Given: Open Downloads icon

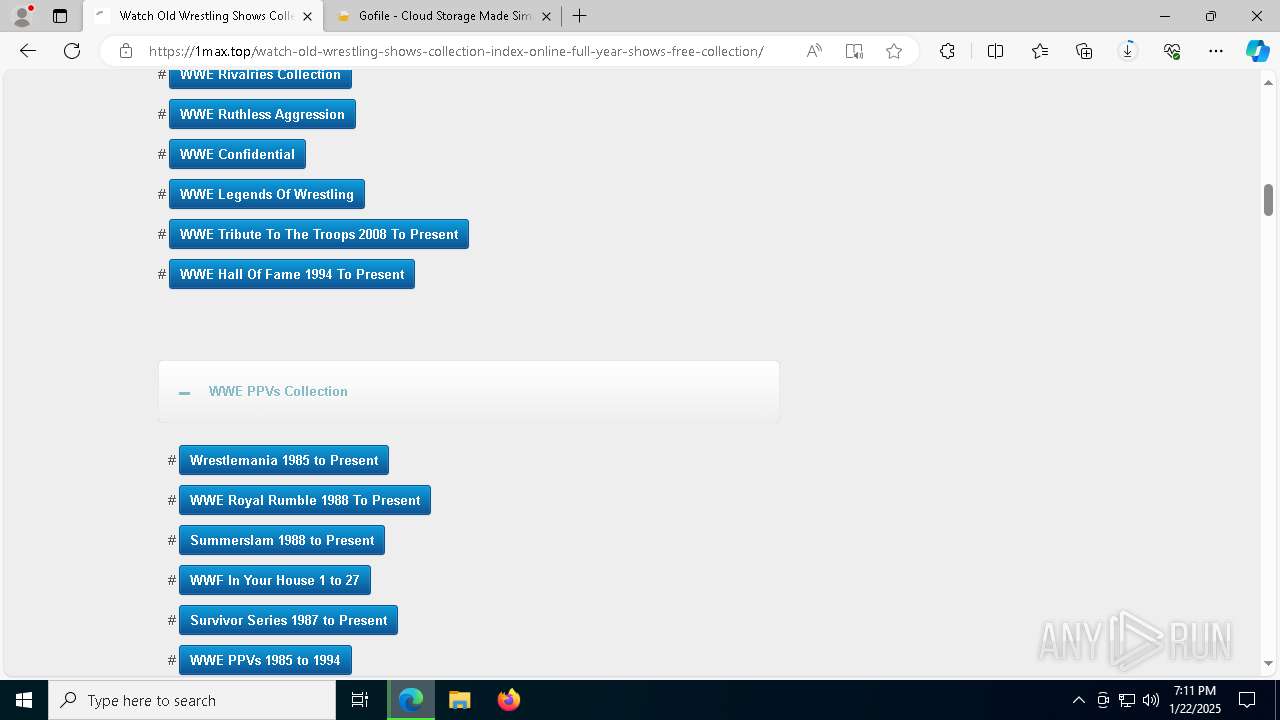Looking at the screenshot, I should 1128,51.
